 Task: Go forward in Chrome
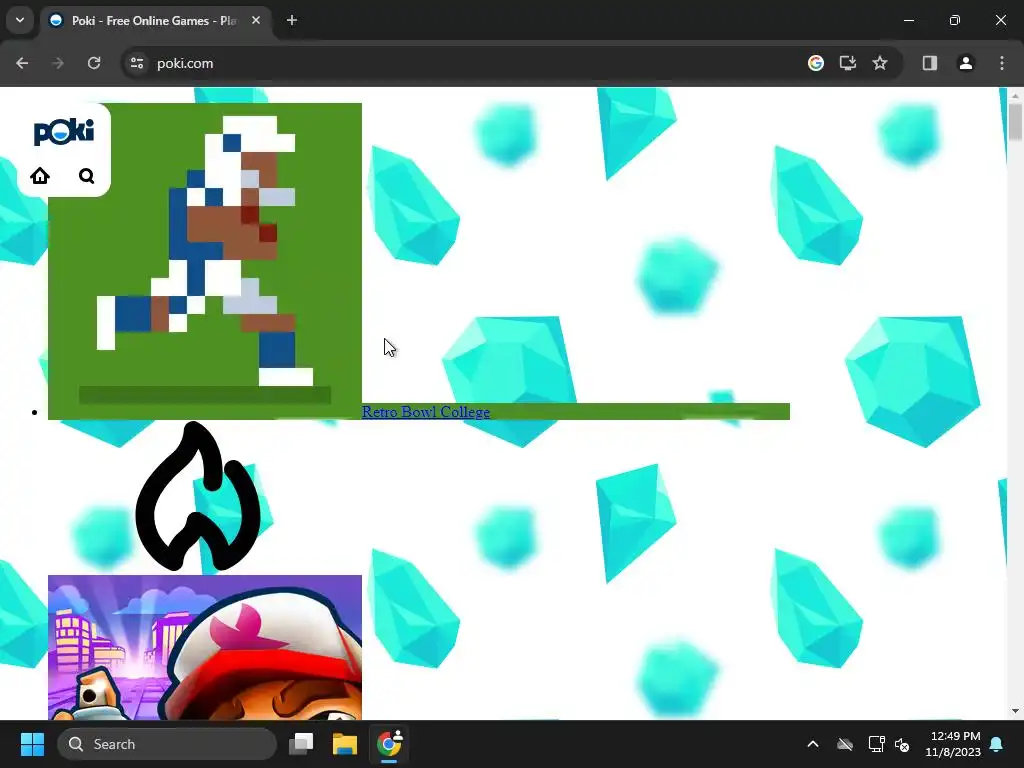click(x=58, y=63)
